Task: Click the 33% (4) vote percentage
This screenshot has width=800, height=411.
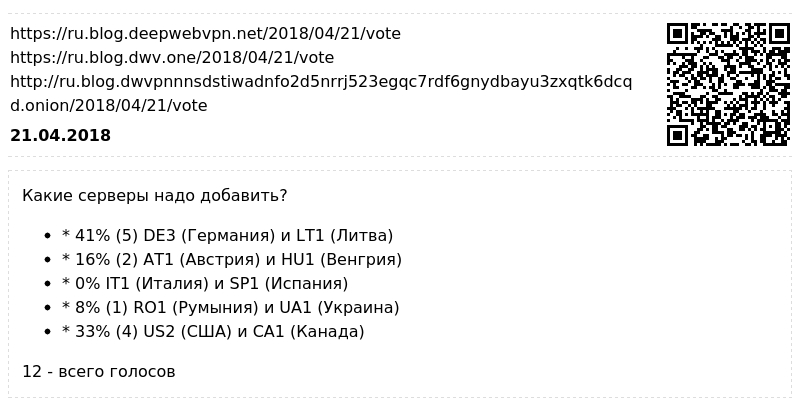Action: coord(107,331)
